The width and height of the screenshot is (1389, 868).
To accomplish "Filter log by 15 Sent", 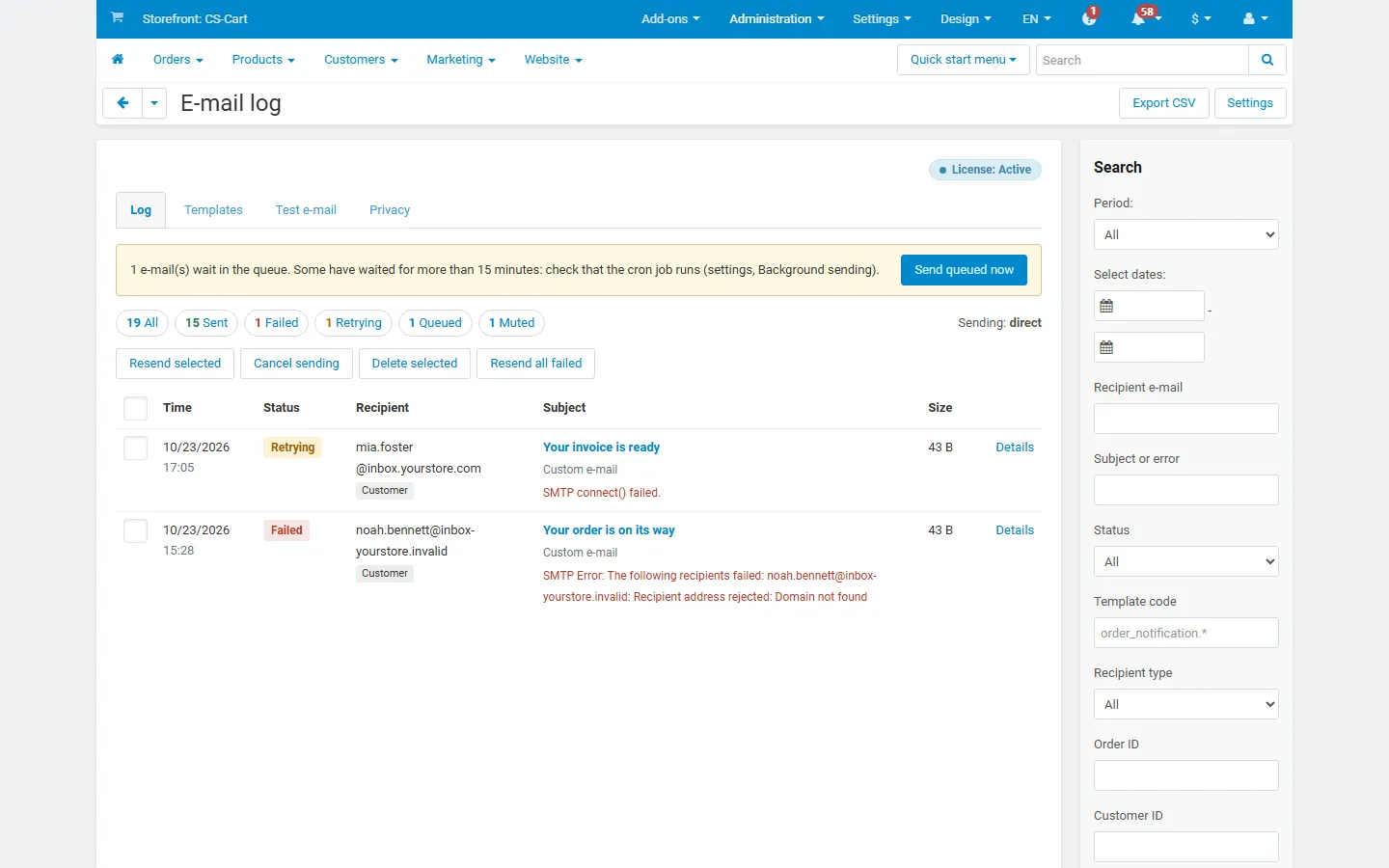I will click(206, 323).
